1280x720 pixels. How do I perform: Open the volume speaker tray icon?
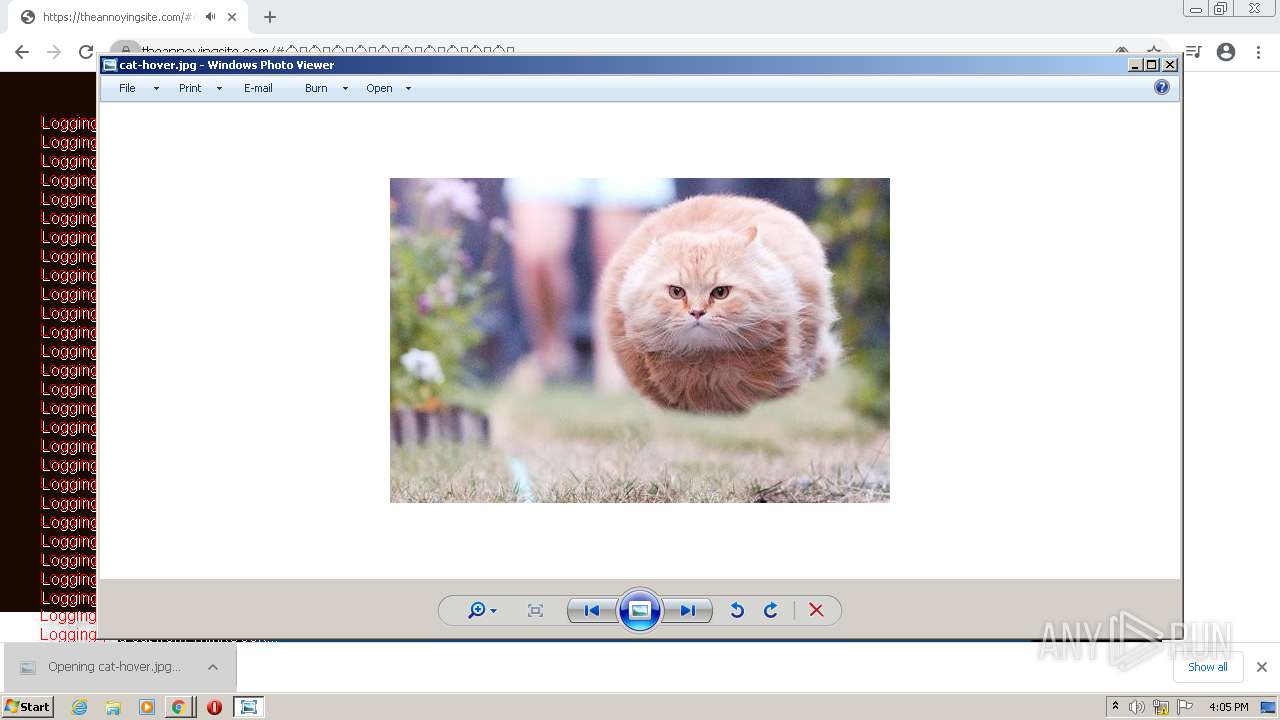1137,707
